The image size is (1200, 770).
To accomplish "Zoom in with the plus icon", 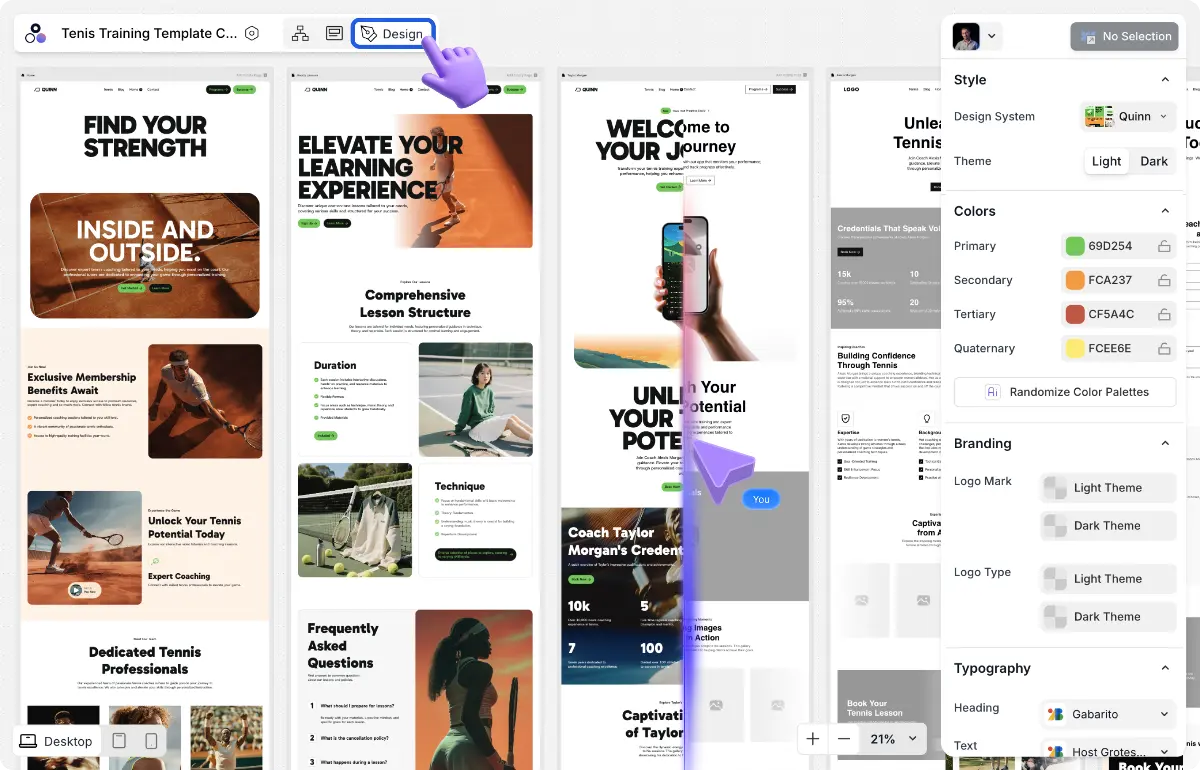I will pos(813,739).
